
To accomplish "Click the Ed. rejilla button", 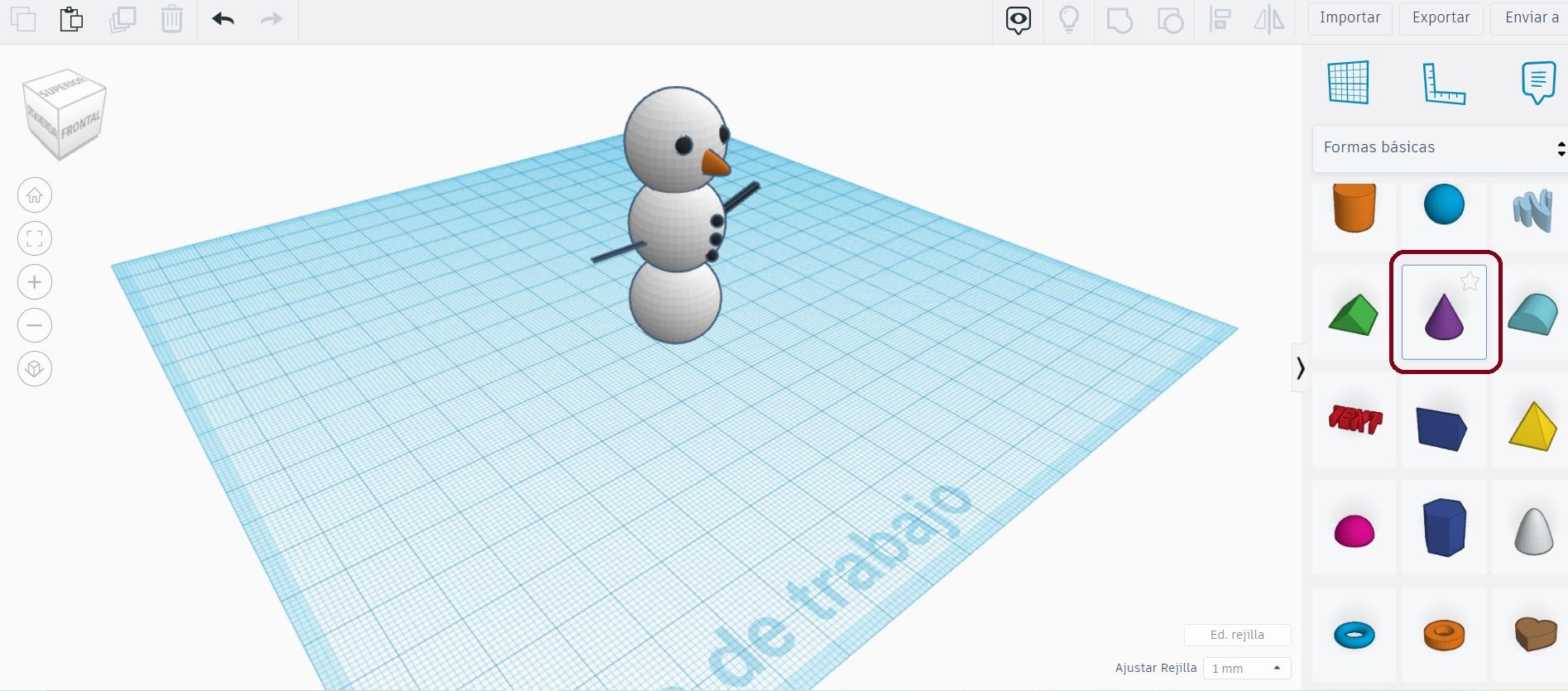I will (x=1237, y=635).
